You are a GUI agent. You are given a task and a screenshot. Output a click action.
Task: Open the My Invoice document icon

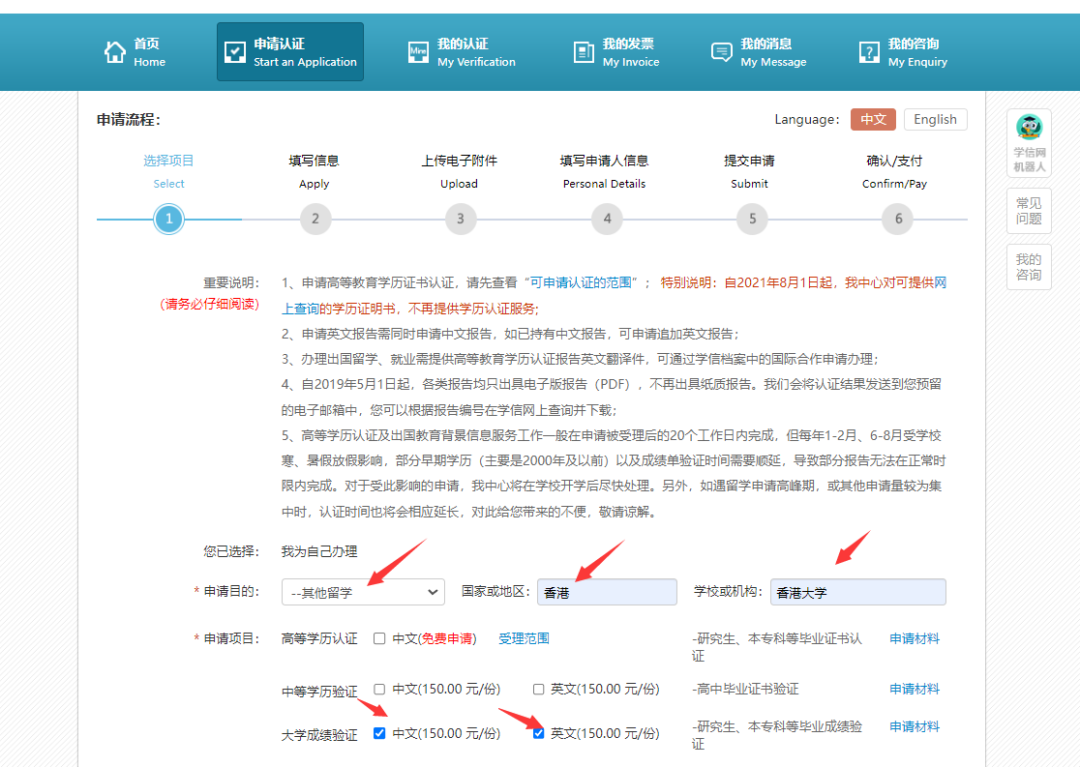(584, 52)
